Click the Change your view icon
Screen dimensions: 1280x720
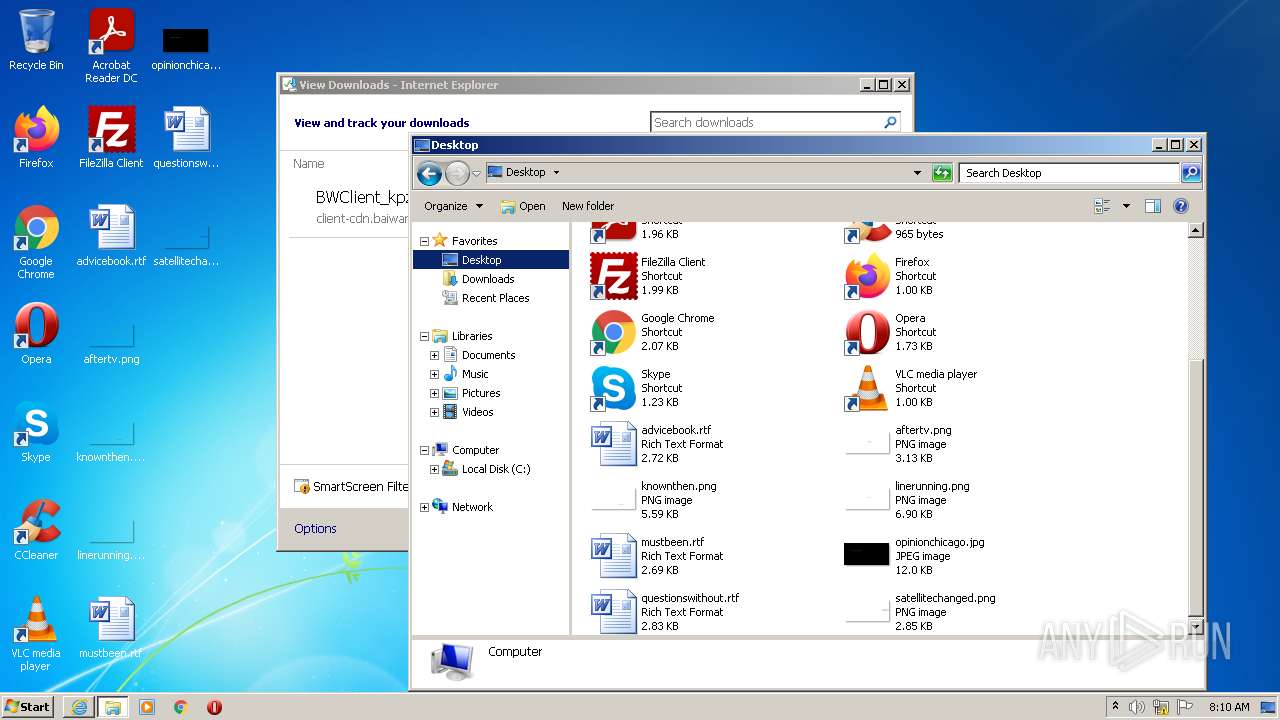click(x=1102, y=206)
